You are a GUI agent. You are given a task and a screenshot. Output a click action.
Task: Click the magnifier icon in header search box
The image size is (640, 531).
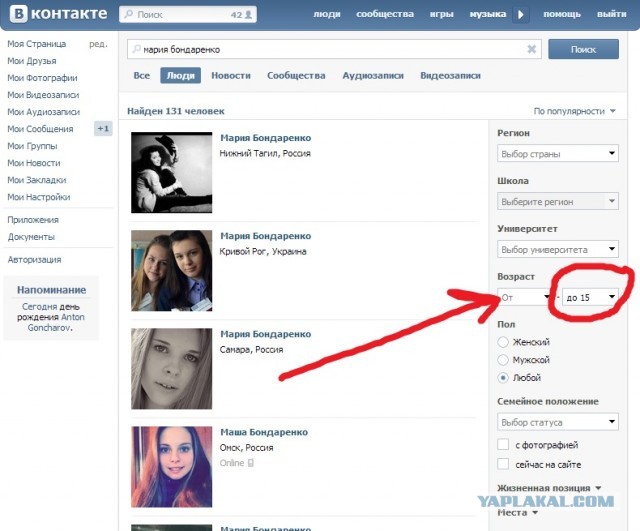(x=128, y=15)
